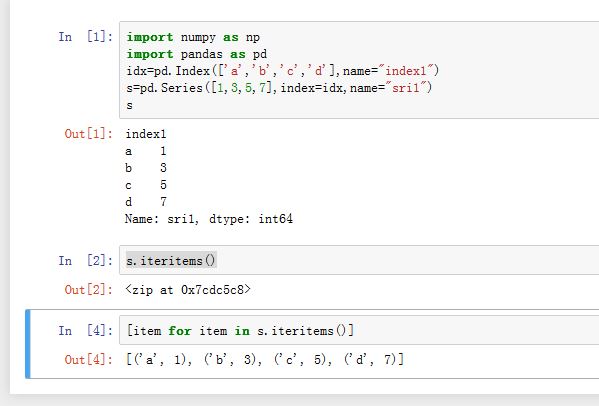Click the blue selection bar of the active cell
The height and width of the screenshot is (406, 599).
pyautogui.click(x=28, y=344)
